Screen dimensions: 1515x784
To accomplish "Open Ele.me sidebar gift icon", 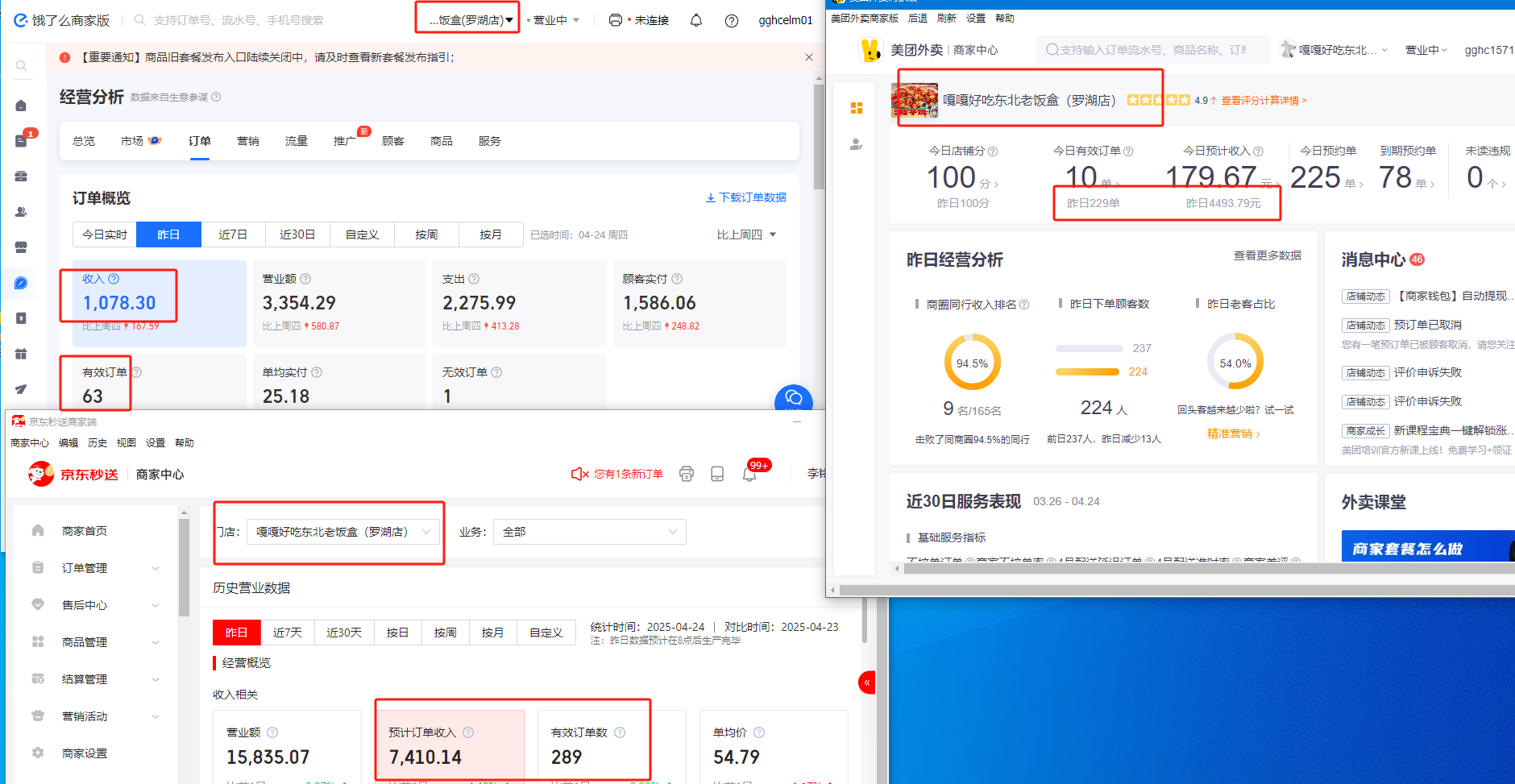I will pyautogui.click(x=22, y=354).
